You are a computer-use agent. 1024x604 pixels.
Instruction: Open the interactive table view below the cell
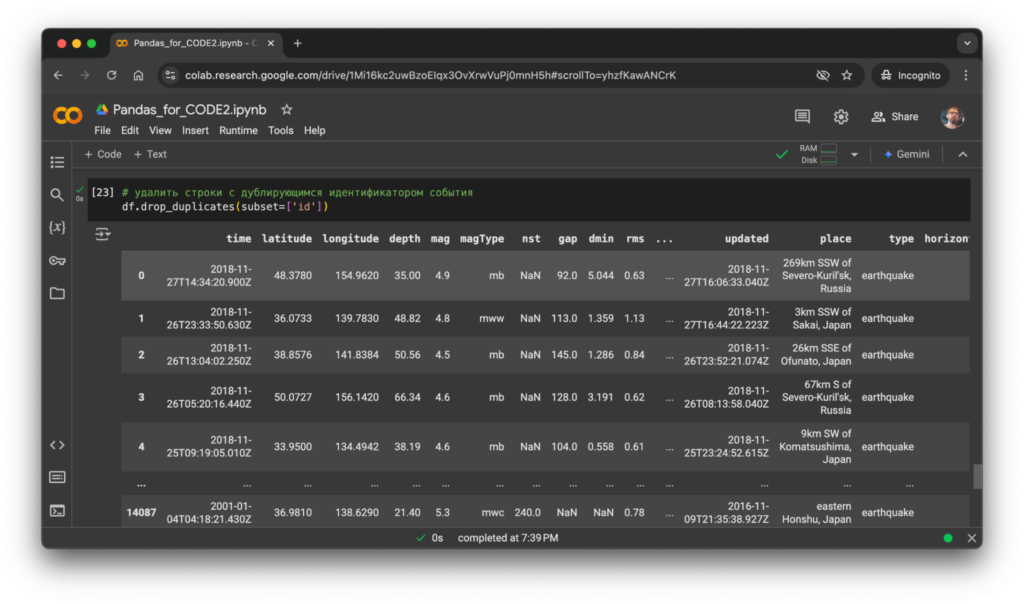(103, 232)
